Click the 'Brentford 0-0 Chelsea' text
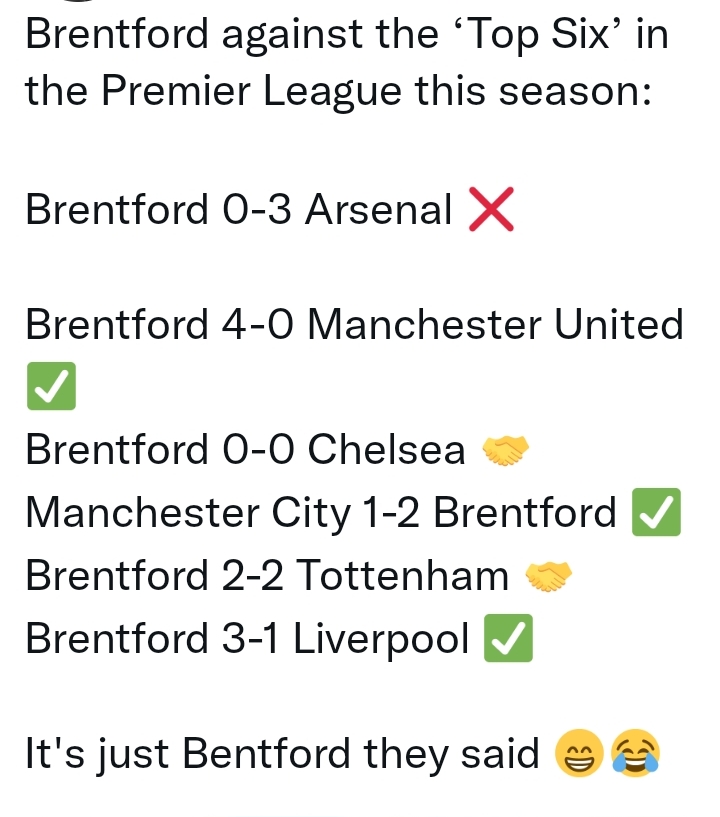 tap(245, 450)
